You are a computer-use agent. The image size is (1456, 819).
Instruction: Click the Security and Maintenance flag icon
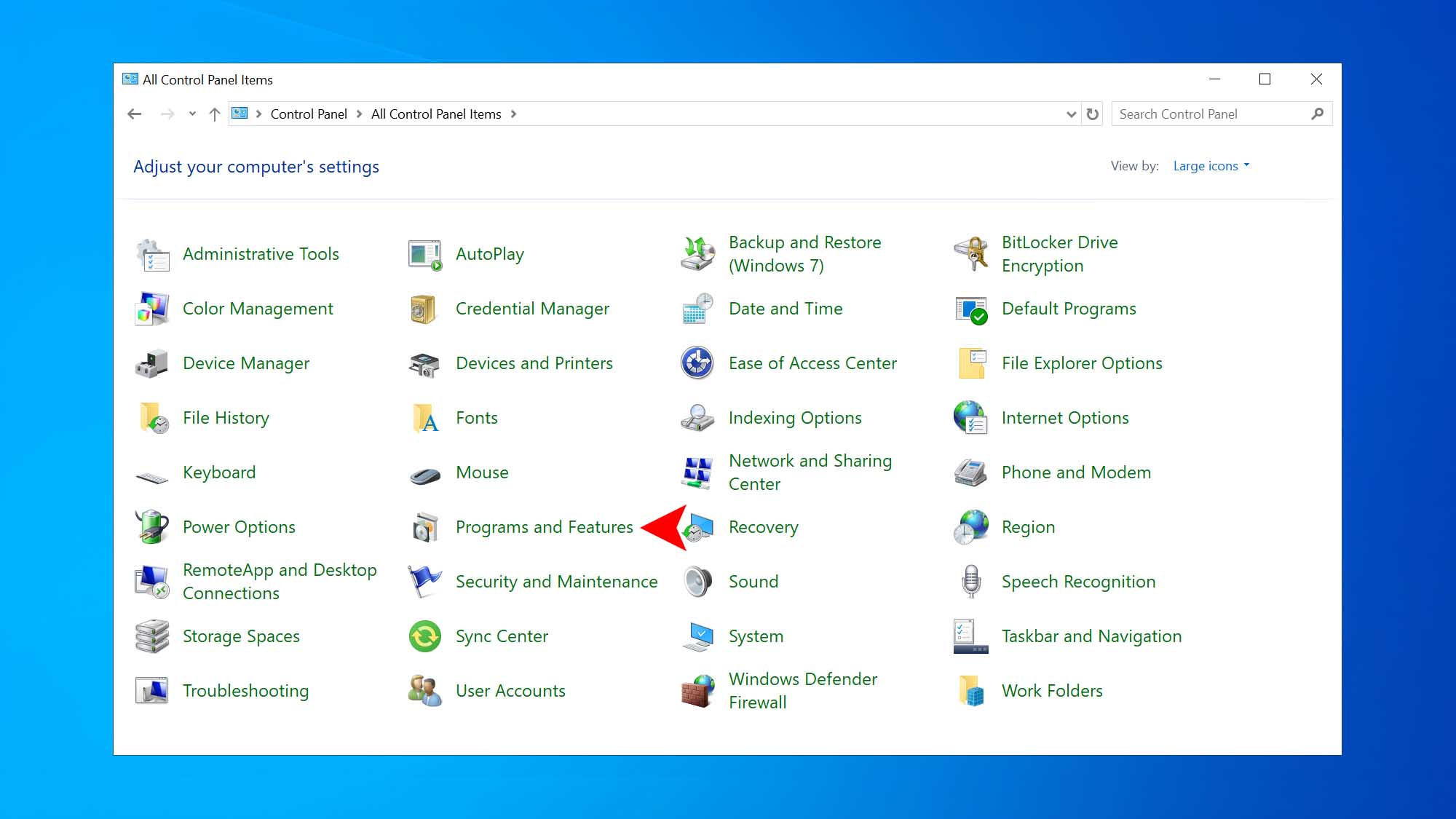tap(425, 582)
